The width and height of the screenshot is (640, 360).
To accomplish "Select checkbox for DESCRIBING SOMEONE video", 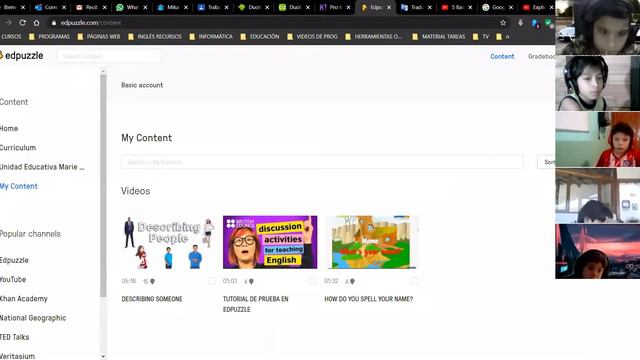I will point(211,281).
